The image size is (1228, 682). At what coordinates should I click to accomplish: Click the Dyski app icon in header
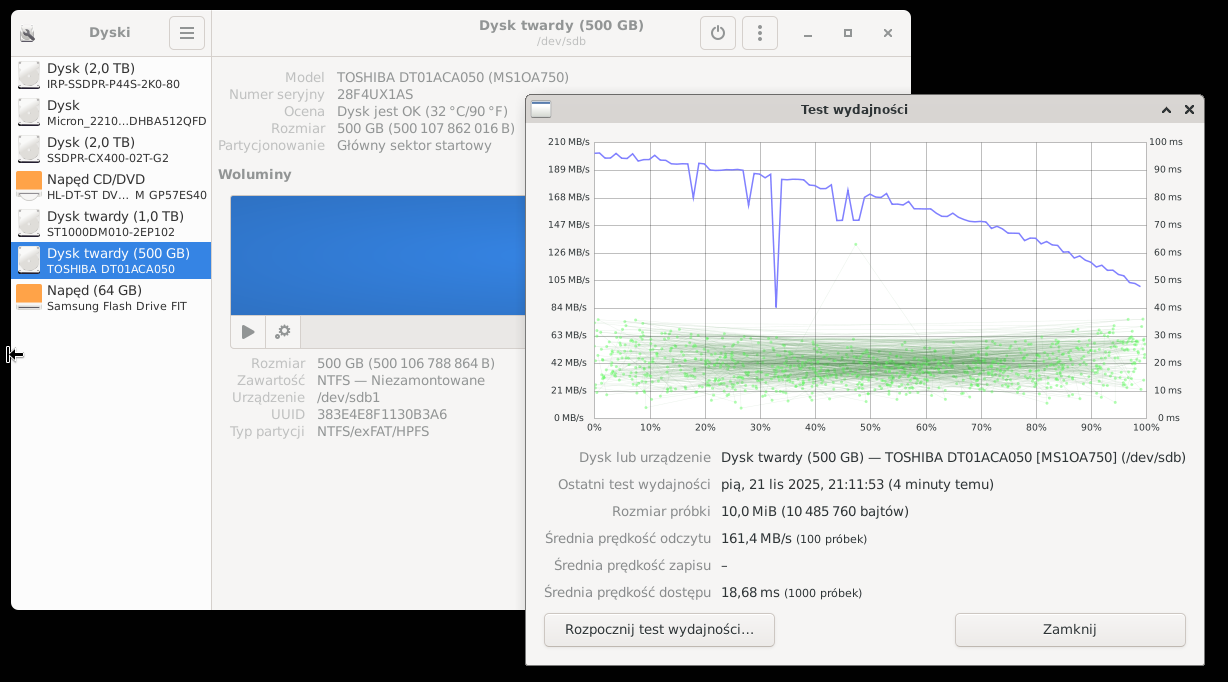27,34
